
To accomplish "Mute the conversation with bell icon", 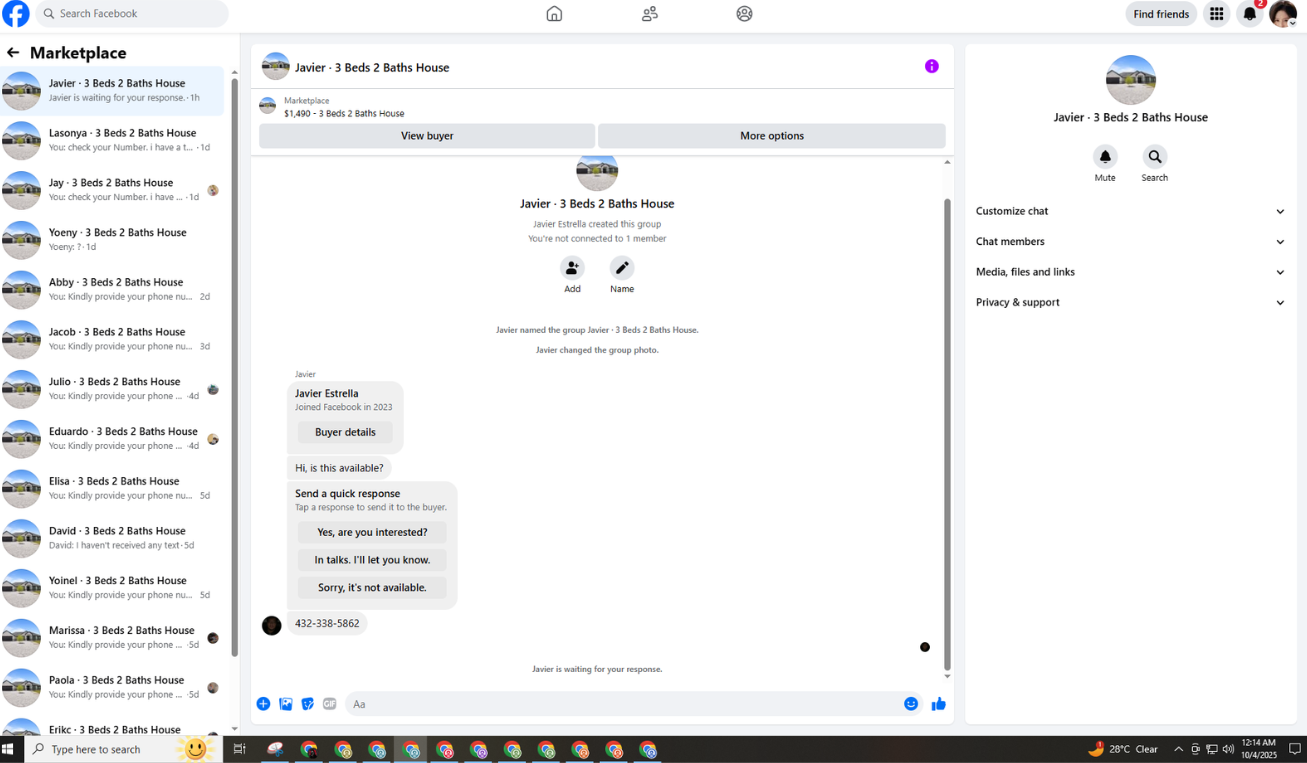I will tap(1105, 157).
